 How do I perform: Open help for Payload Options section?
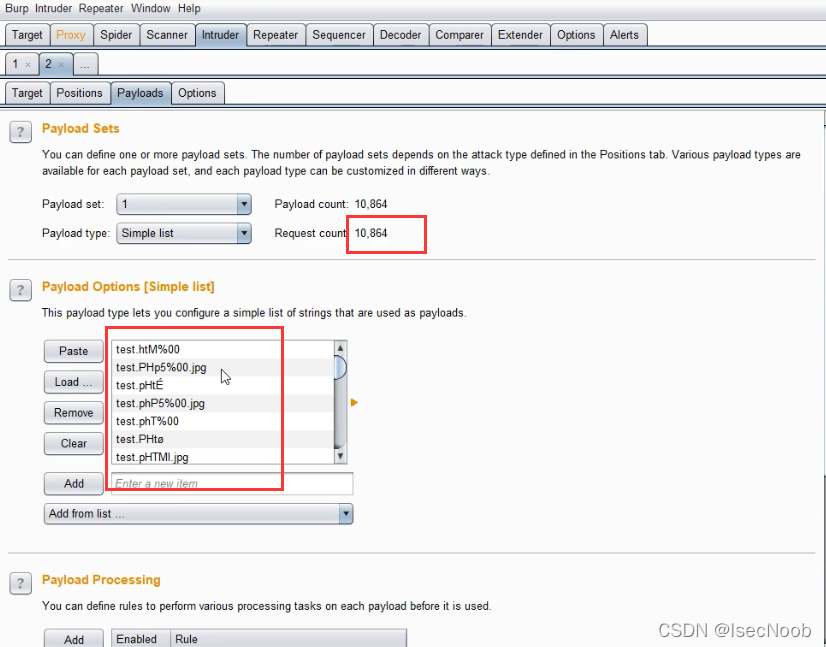pos(21,290)
